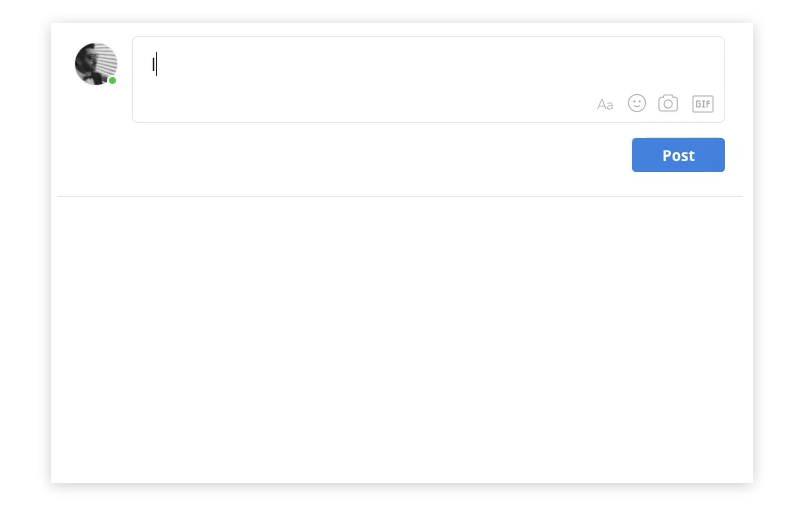Focus the empty post composer field
This screenshot has height=506, width=804.
tap(400, 68)
